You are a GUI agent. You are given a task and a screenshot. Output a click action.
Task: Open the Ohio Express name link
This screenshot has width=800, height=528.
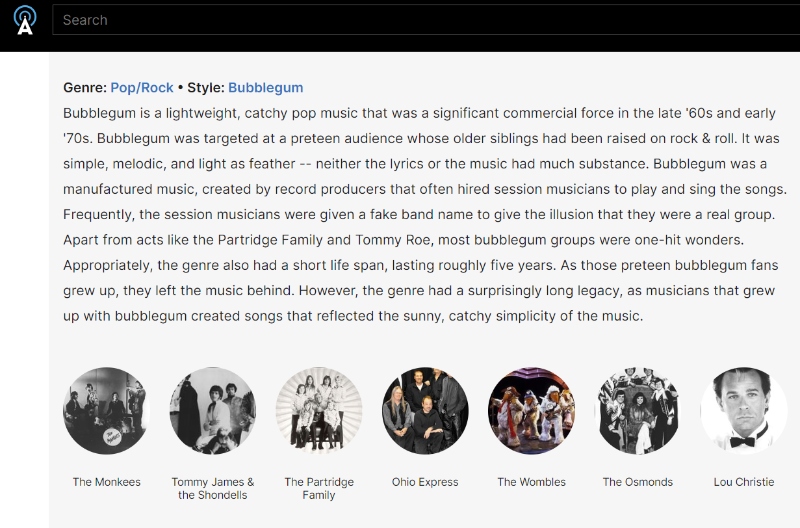coord(425,482)
